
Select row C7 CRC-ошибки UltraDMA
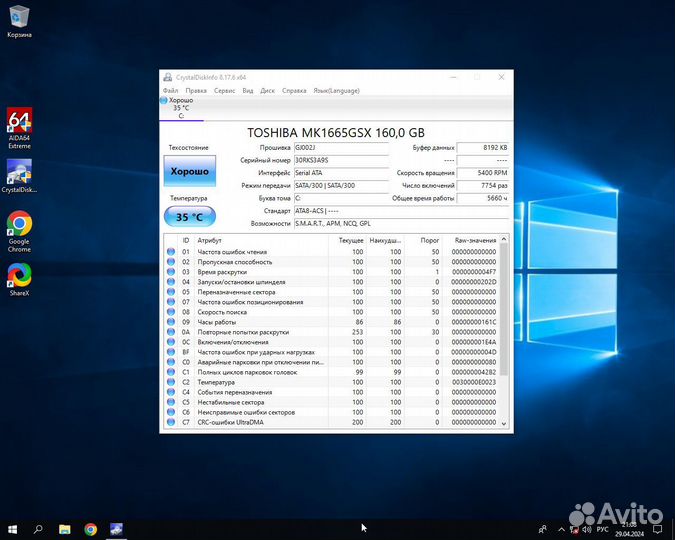[331, 422]
